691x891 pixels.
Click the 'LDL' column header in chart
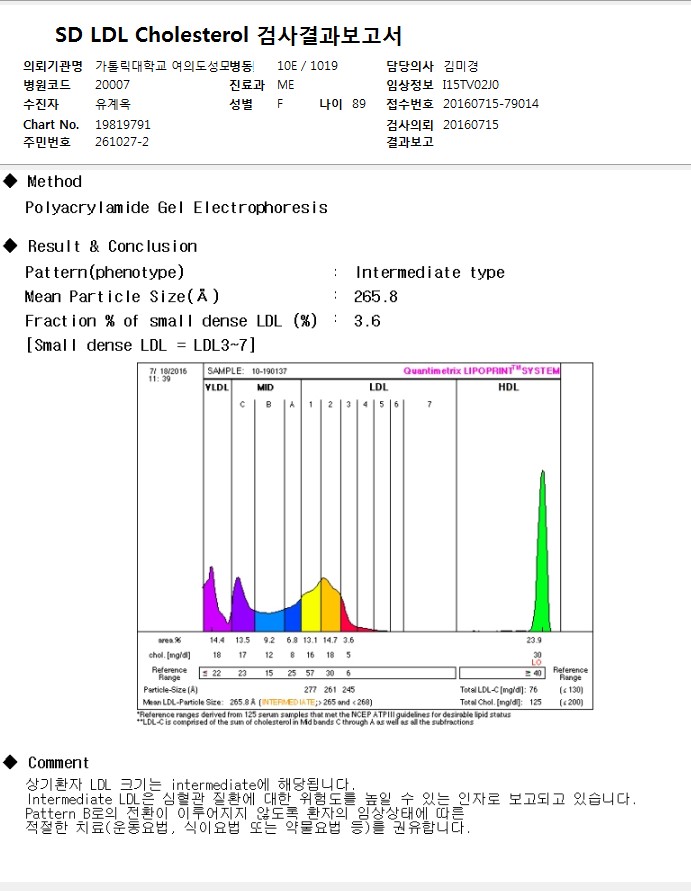click(378, 387)
